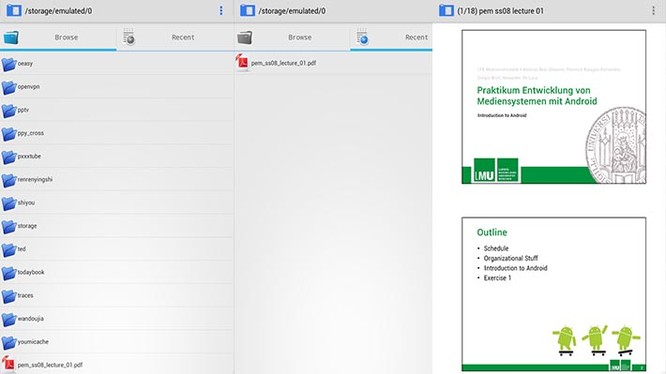The height and width of the screenshot is (374, 666).
Task: Select Recent tab in middle panel
Action: point(391,37)
